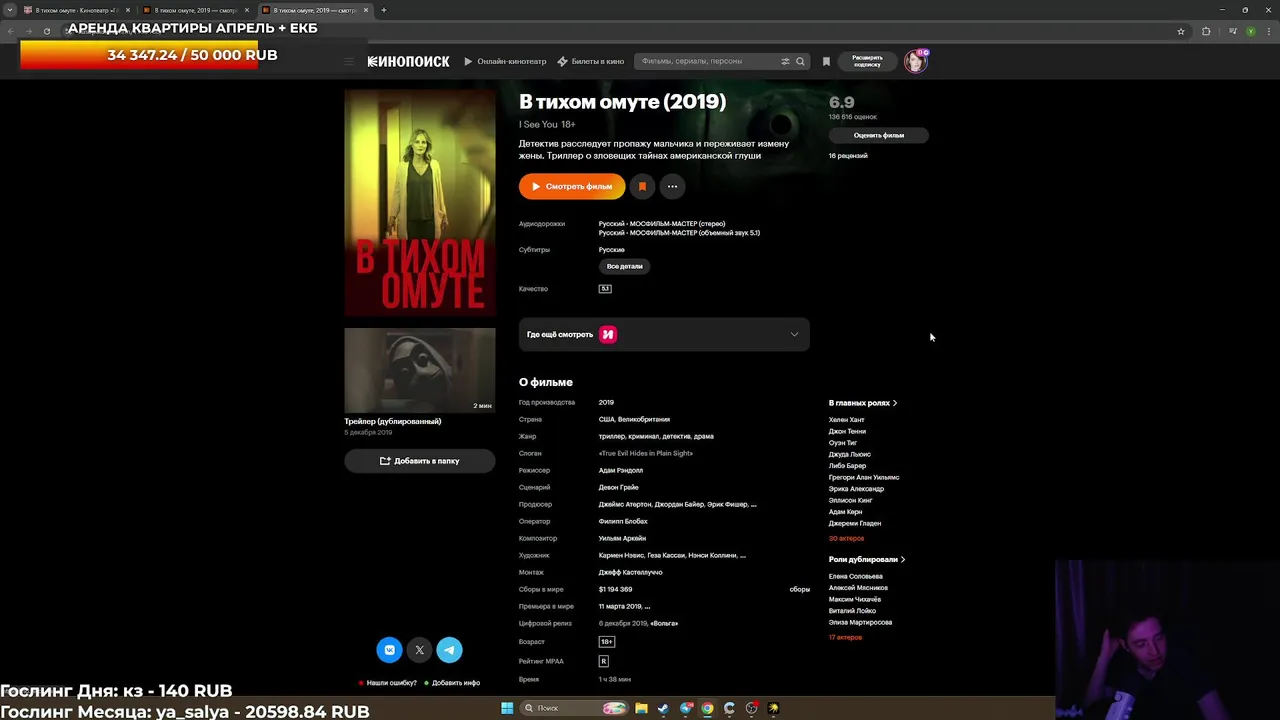Share via the X (Twitter) icon

click(x=420, y=650)
